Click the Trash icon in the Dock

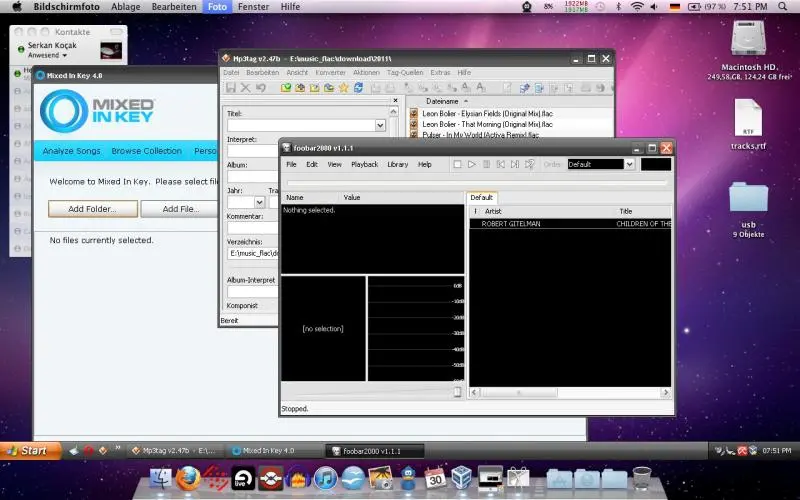(x=642, y=479)
